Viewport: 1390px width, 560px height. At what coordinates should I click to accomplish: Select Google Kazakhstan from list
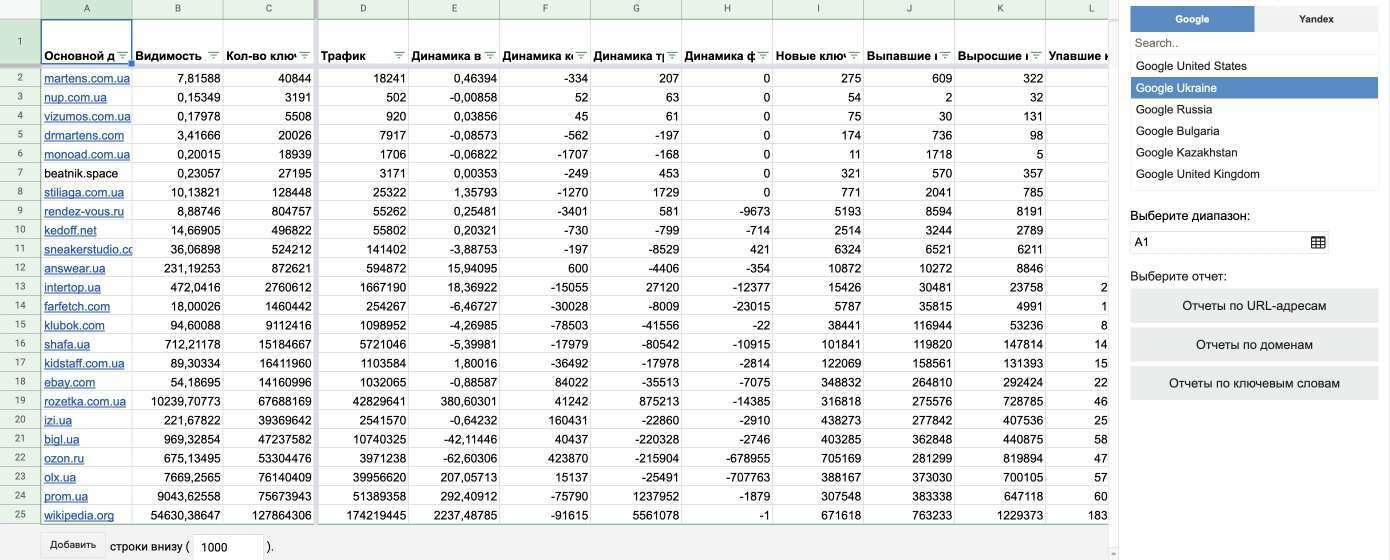(1254, 153)
